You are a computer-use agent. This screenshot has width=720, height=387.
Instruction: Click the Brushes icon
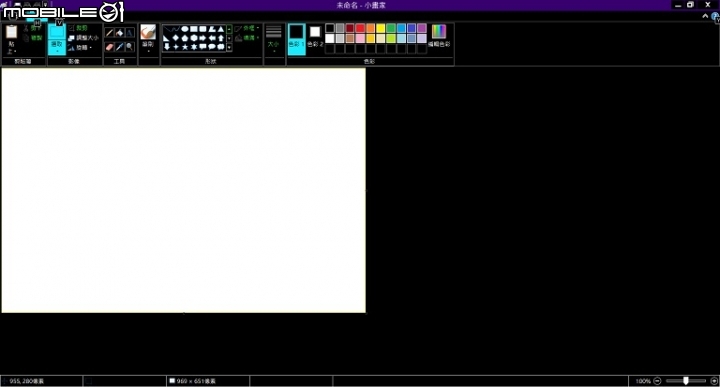pyautogui.click(x=148, y=32)
